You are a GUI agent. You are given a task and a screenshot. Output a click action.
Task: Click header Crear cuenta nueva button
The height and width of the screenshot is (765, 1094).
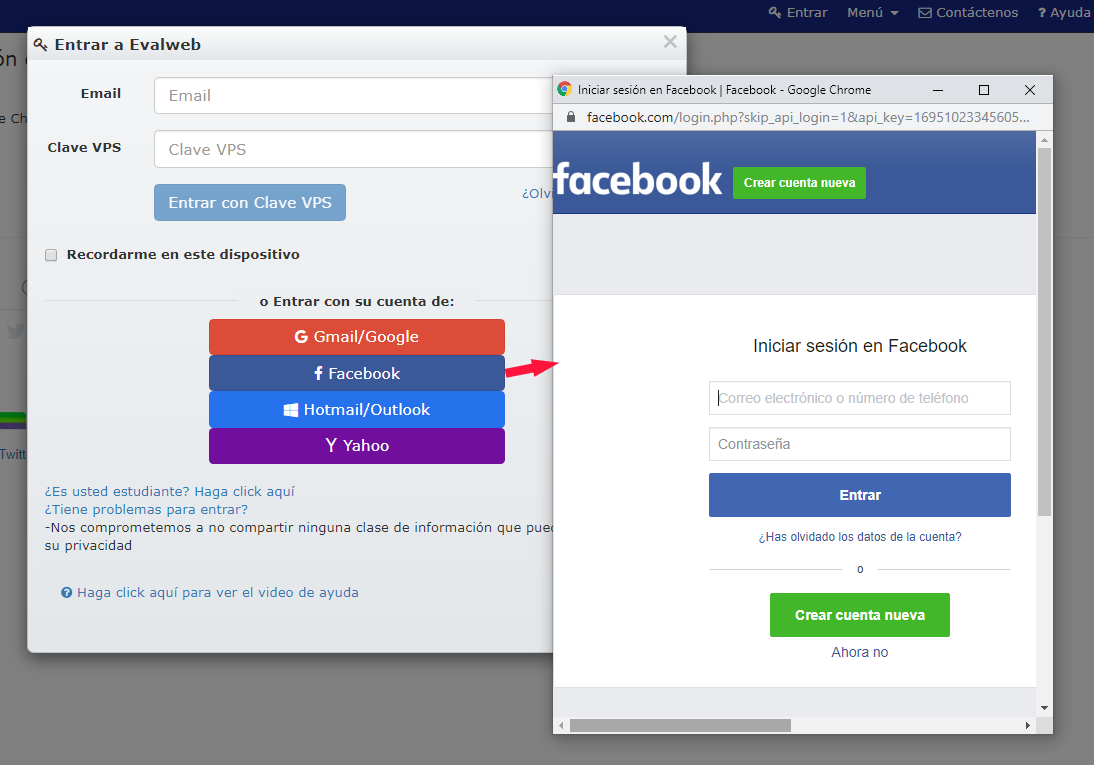coord(799,183)
